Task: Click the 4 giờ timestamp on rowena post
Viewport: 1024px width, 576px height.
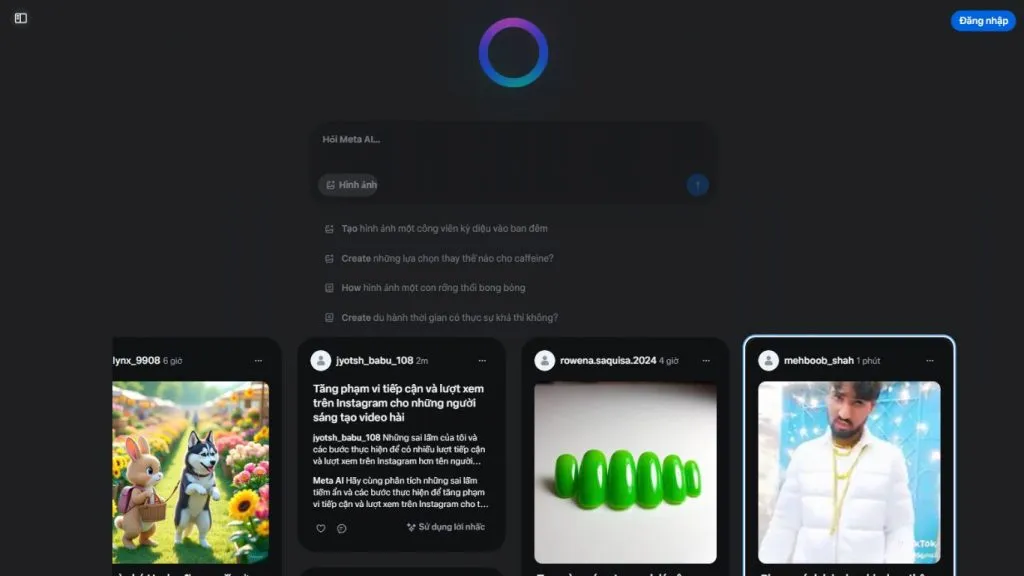Action: [669, 360]
